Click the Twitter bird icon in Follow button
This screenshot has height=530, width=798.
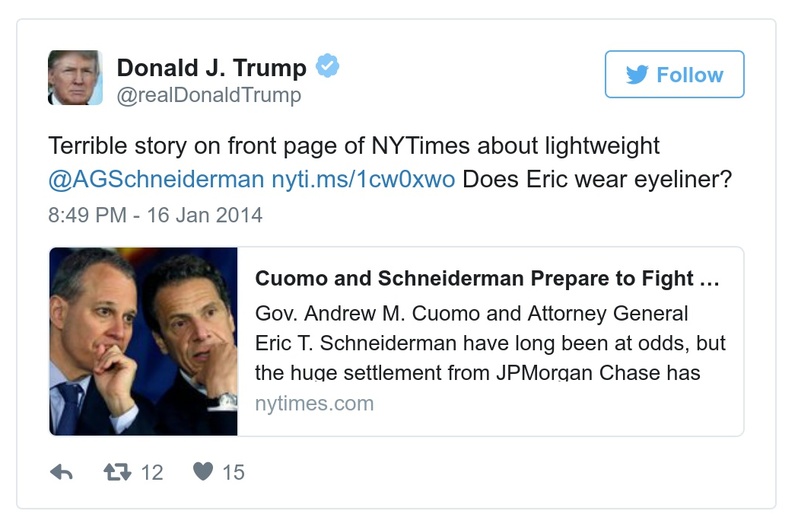tap(636, 75)
